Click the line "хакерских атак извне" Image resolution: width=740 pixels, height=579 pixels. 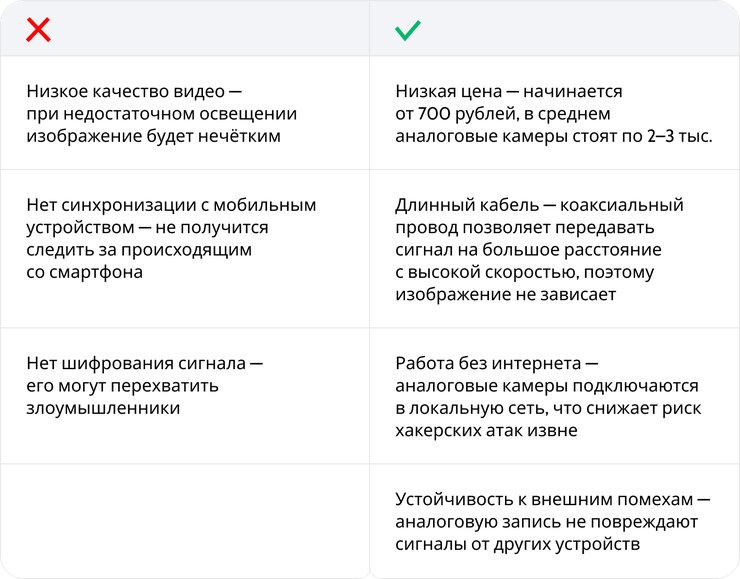click(x=486, y=431)
